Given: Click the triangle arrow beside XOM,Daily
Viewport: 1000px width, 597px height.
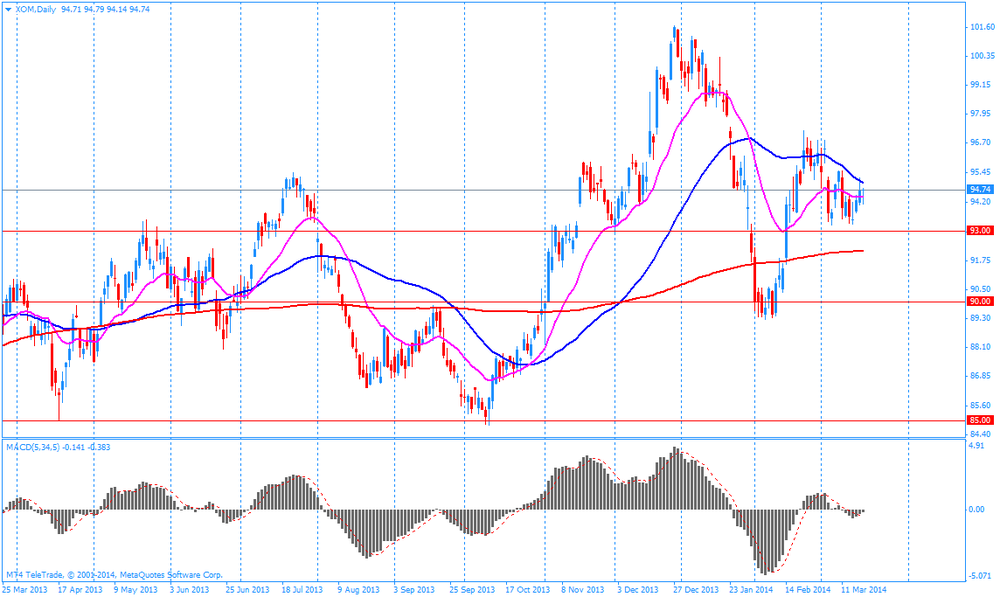Looking at the screenshot, I should [x=8, y=10].
